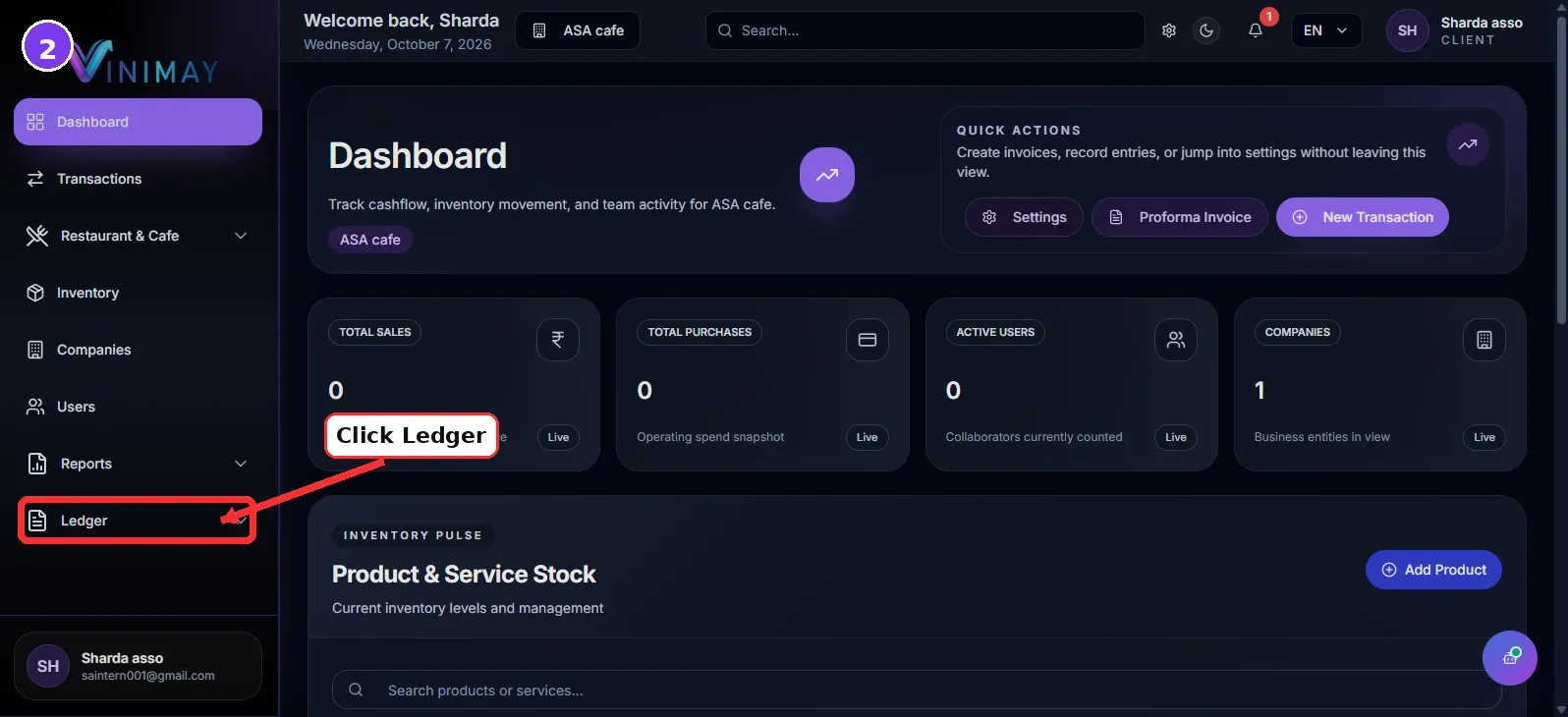Go to Transactions in the sidebar
This screenshot has width=1568, height=717.
click(x=138, y=179)
